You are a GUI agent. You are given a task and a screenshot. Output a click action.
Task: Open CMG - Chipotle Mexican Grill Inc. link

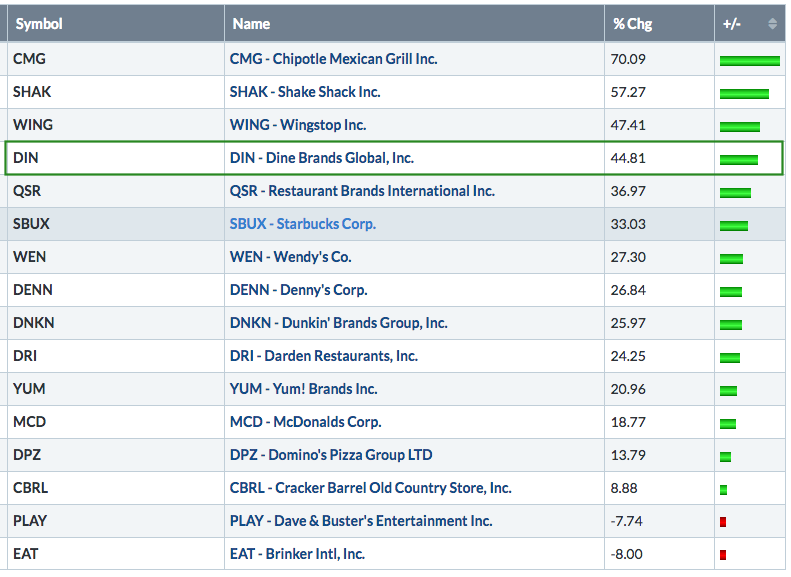click(x=333, y=59)
